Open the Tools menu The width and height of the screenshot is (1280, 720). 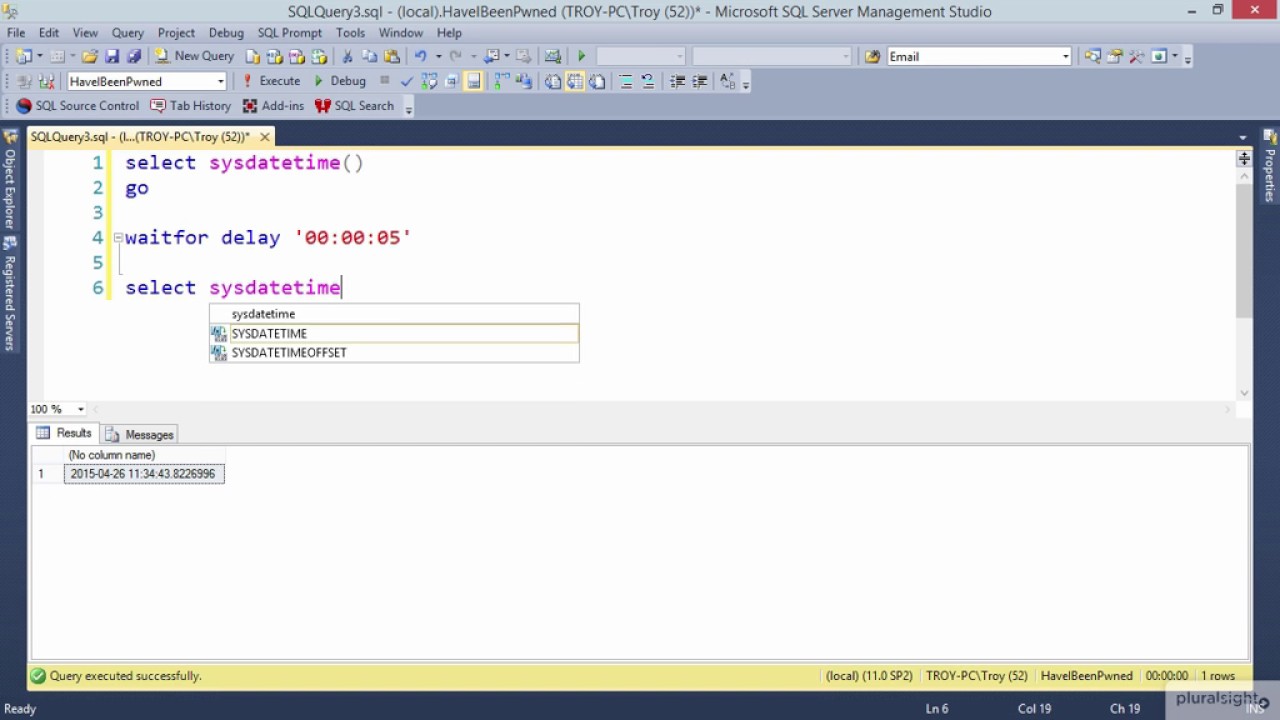point(350,33)
